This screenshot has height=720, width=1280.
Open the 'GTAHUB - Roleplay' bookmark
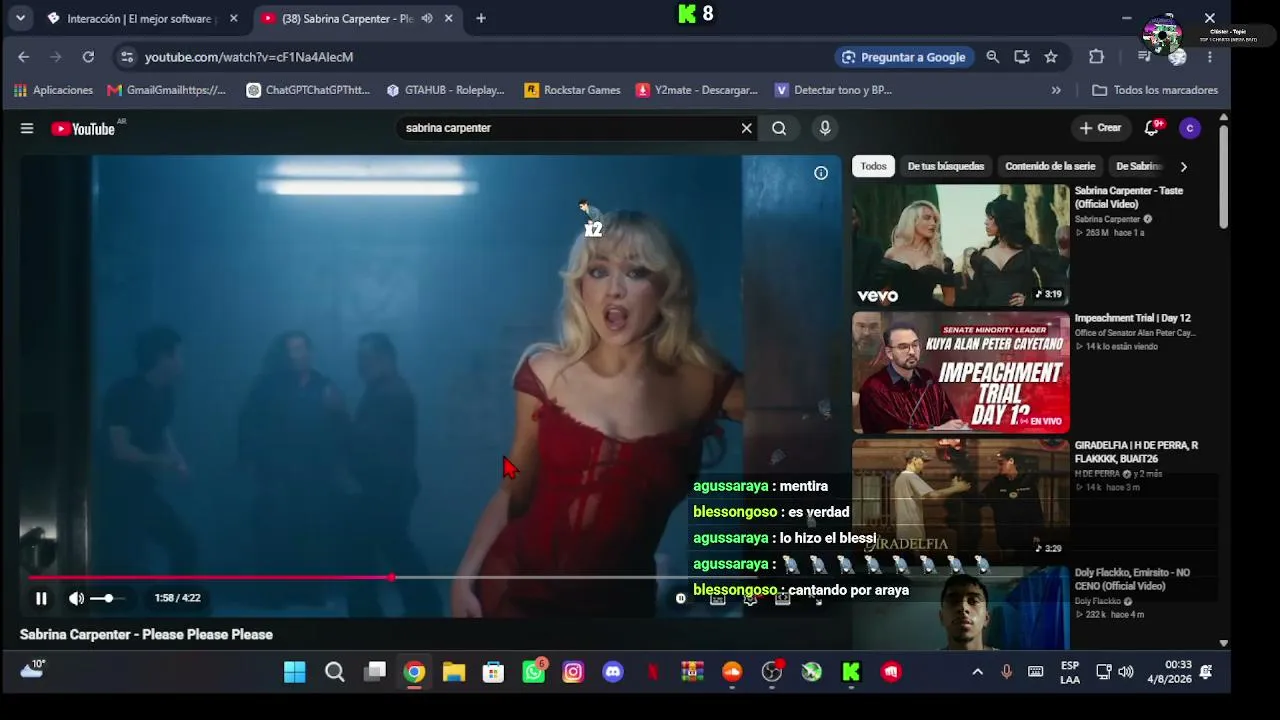445,90
